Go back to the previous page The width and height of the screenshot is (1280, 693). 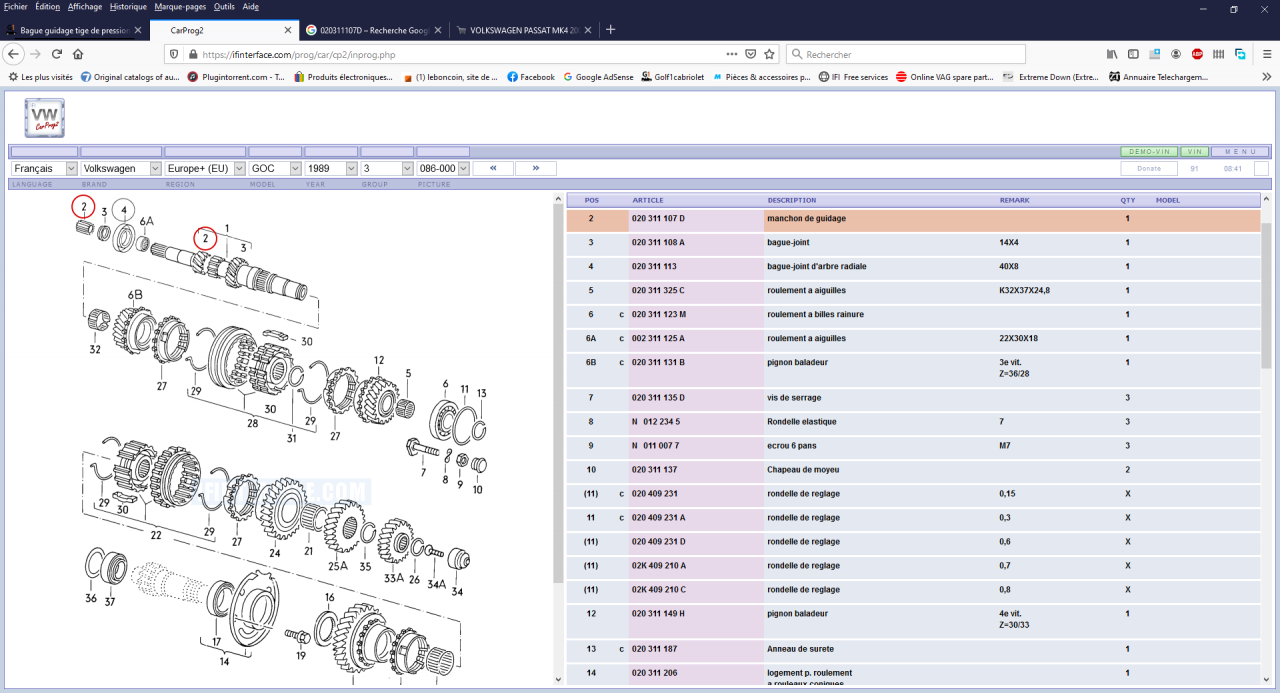(14, 54)
